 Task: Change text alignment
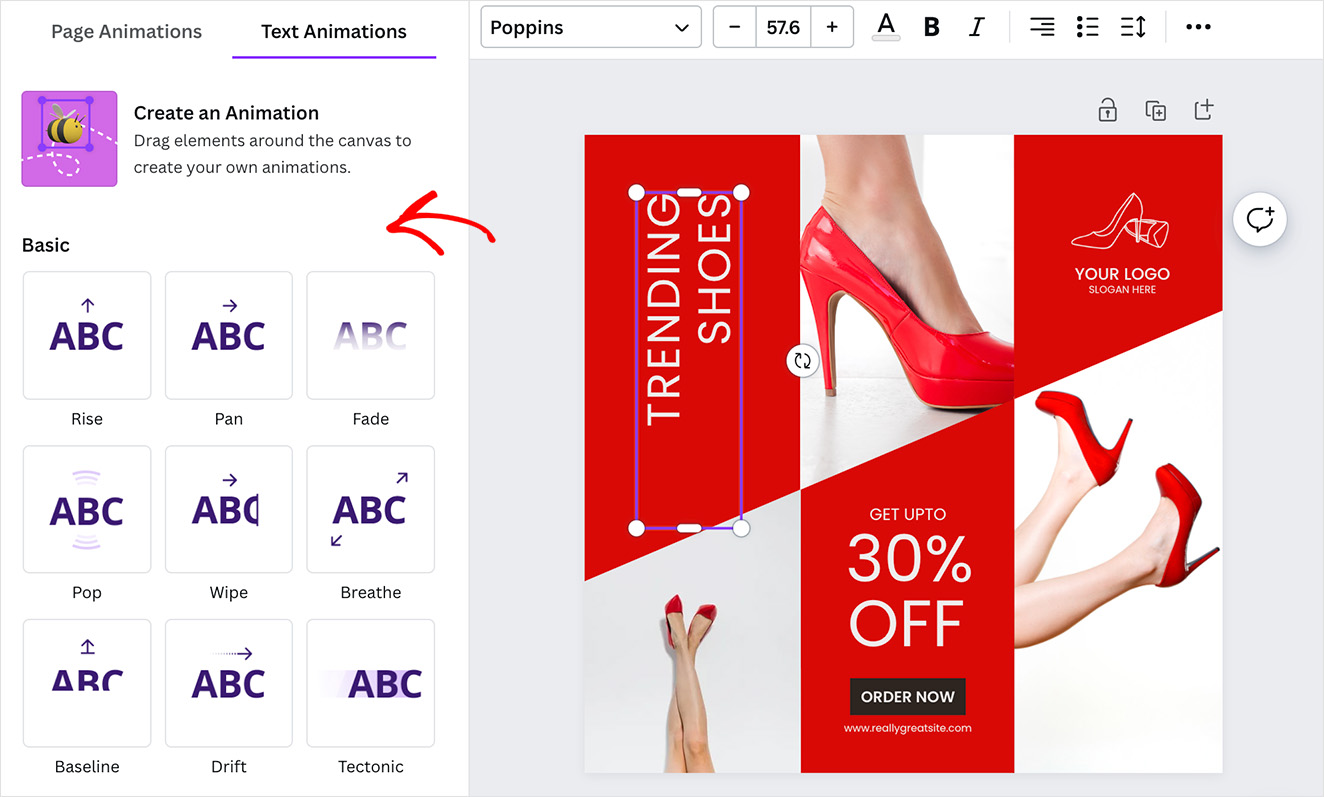(x=1042, y=28)
